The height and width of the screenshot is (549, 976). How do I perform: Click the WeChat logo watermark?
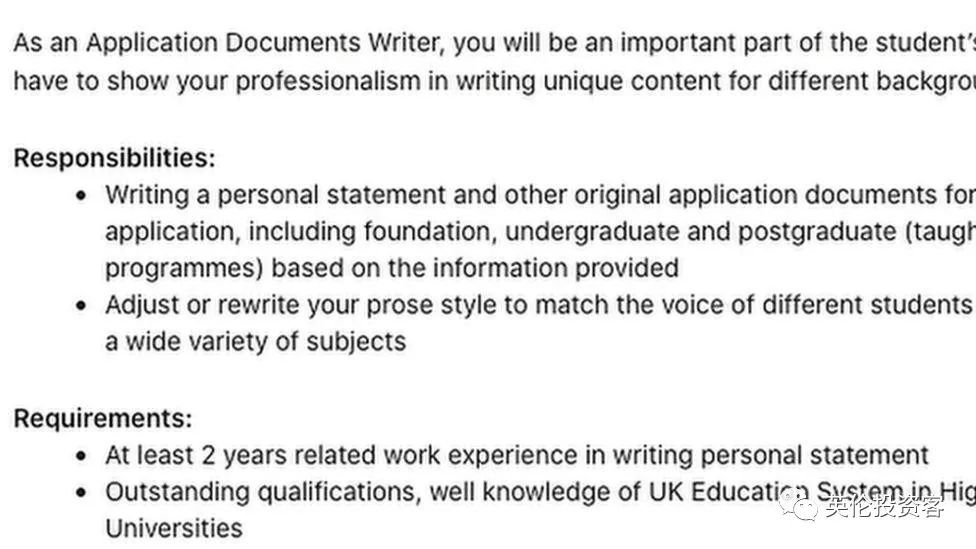pyautogui.click(x=799, y=505)
